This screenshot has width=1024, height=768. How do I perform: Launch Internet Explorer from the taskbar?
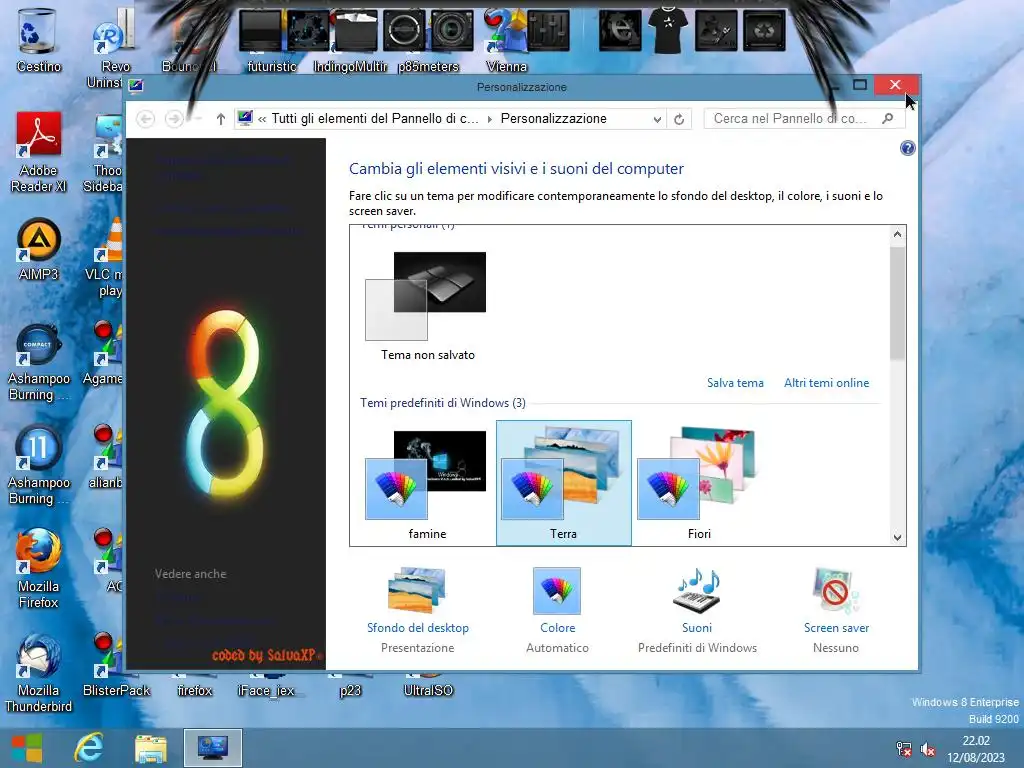[x=89, y=748]
